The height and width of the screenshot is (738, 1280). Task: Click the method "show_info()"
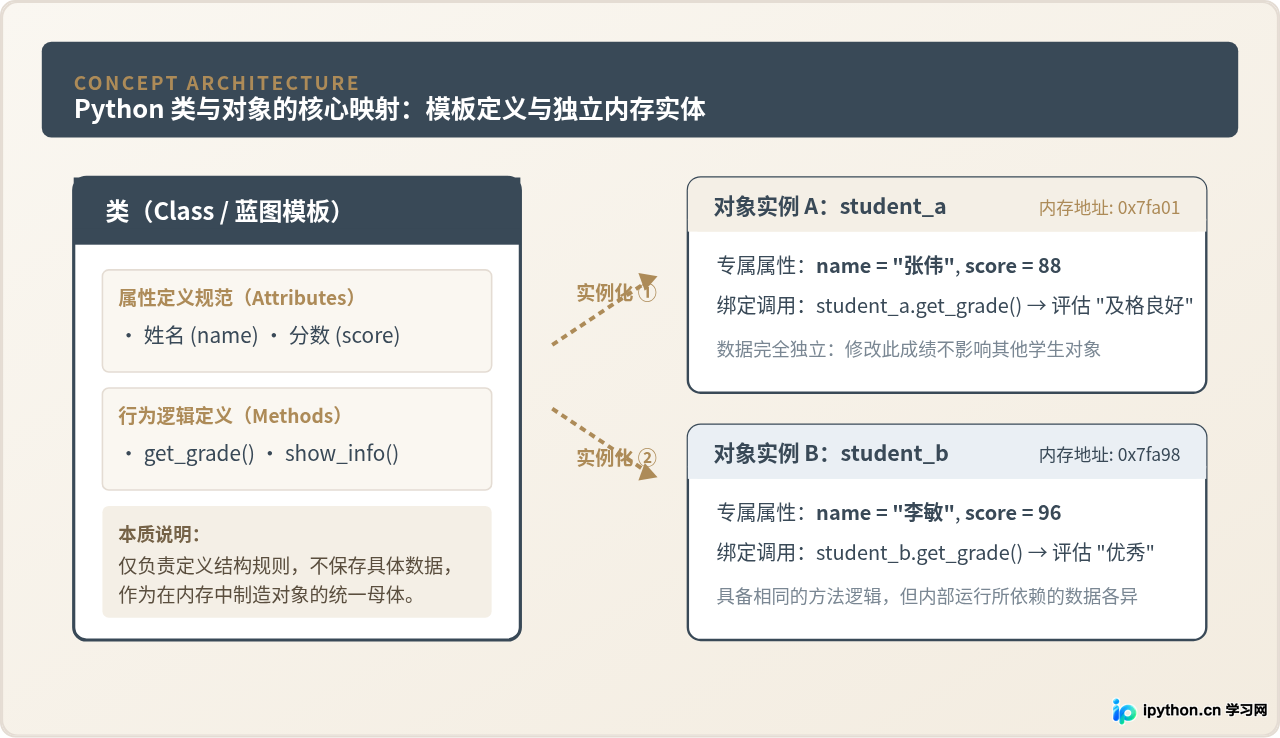342,454
